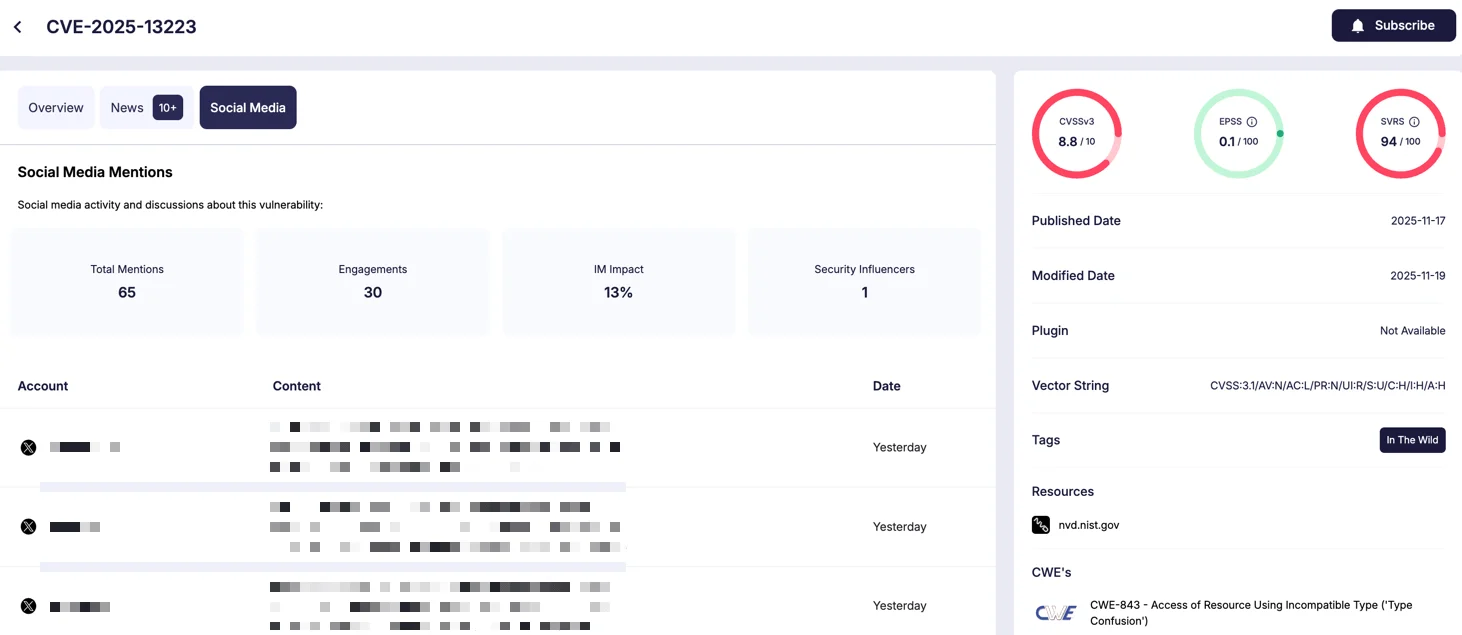Open the Overview tab
Viewport: 1462px width, 635px height.
click(56, 108)
